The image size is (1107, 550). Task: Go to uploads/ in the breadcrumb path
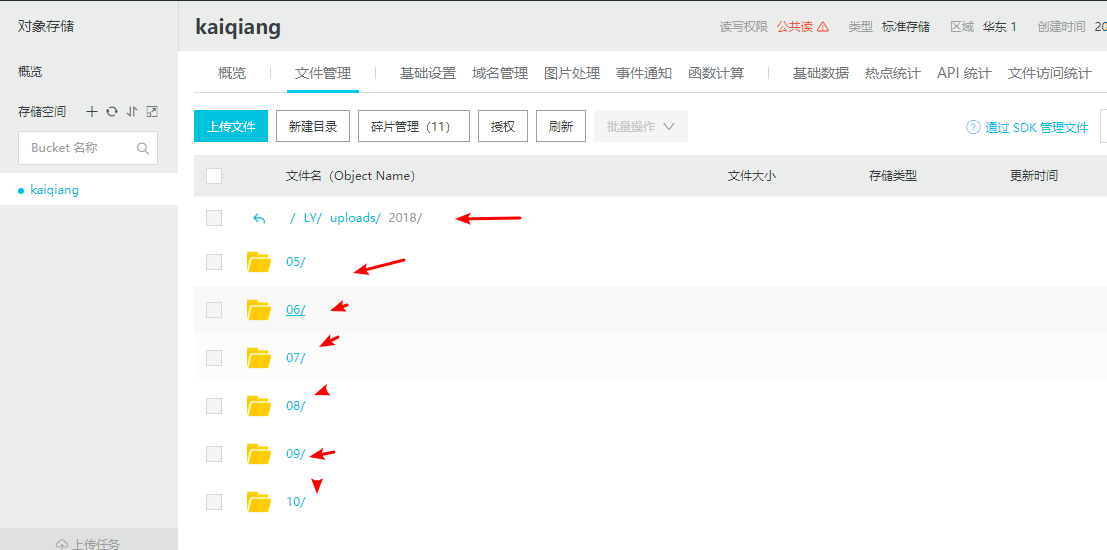(x=355, y=218)
